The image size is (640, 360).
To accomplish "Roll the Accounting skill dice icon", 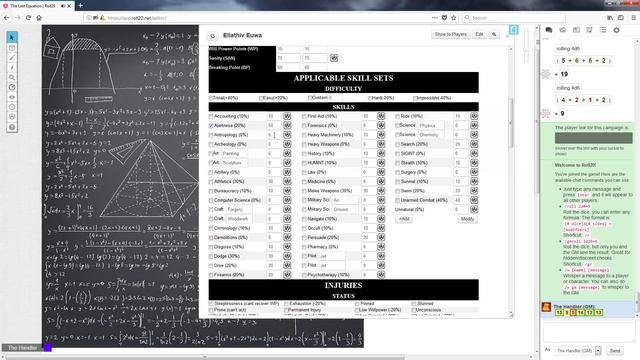I will click(x=287, y=116).
